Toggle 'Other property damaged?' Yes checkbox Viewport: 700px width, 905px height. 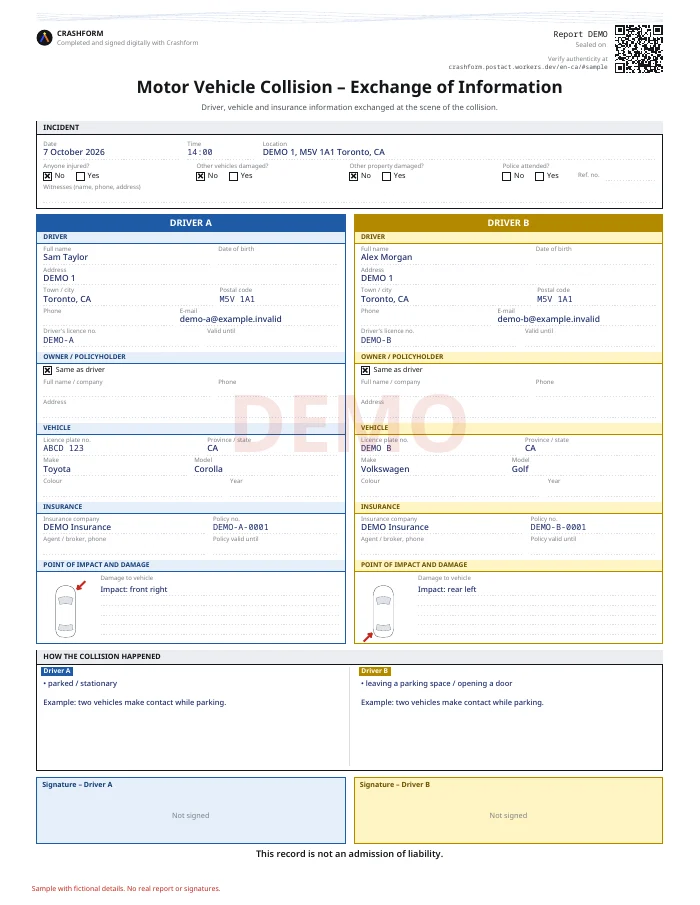coord(386,176)
